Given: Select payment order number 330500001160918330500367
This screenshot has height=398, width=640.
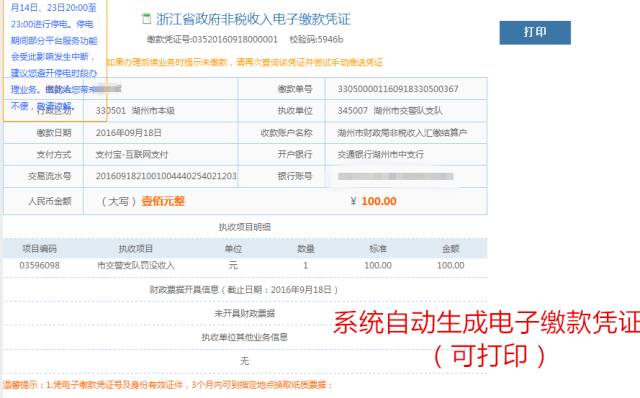Looking at the screenshot, I should pyautogui.click(x=398, y=89).
